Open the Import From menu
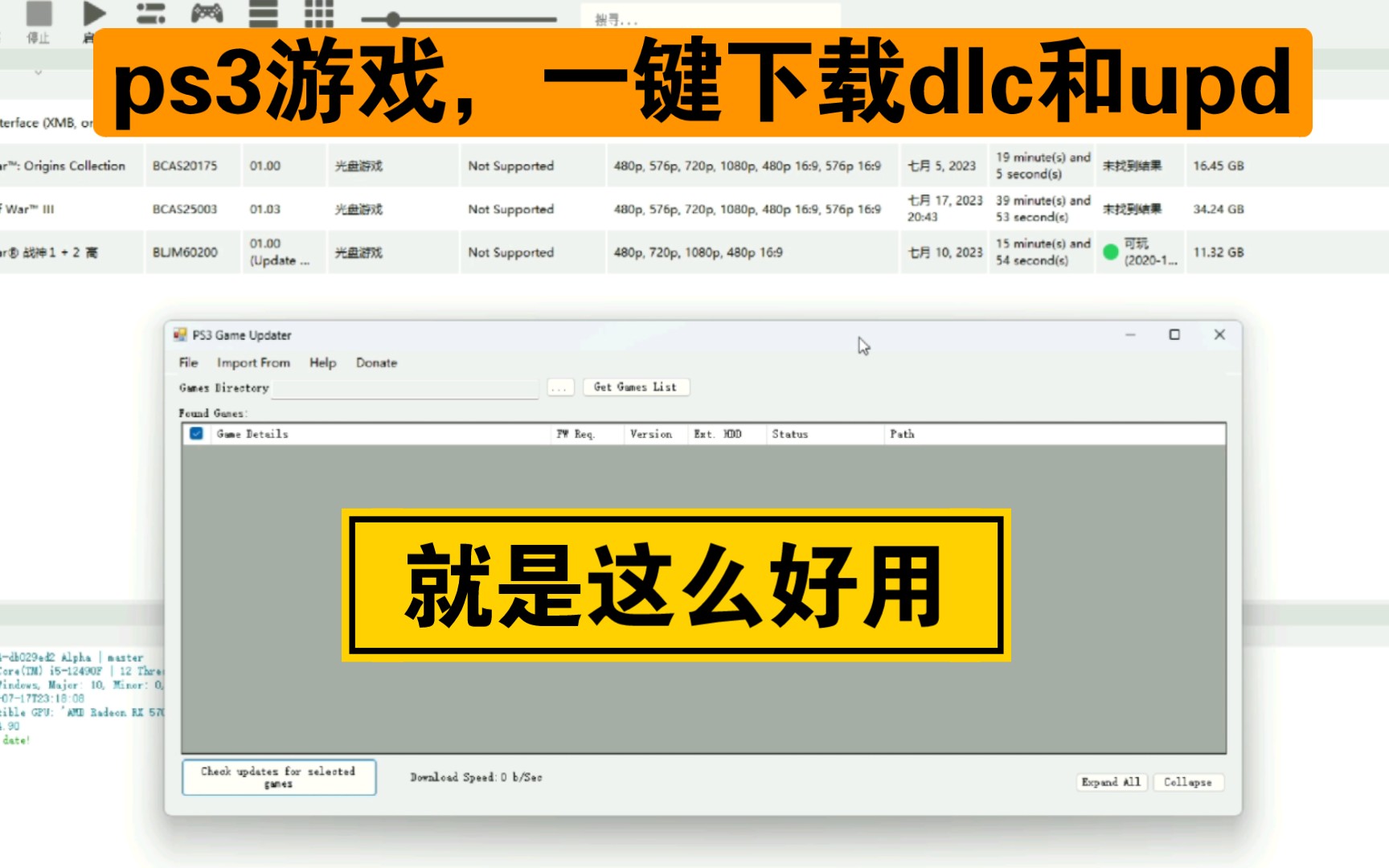The image size is (1389, 868). click(x=253, y=362)
